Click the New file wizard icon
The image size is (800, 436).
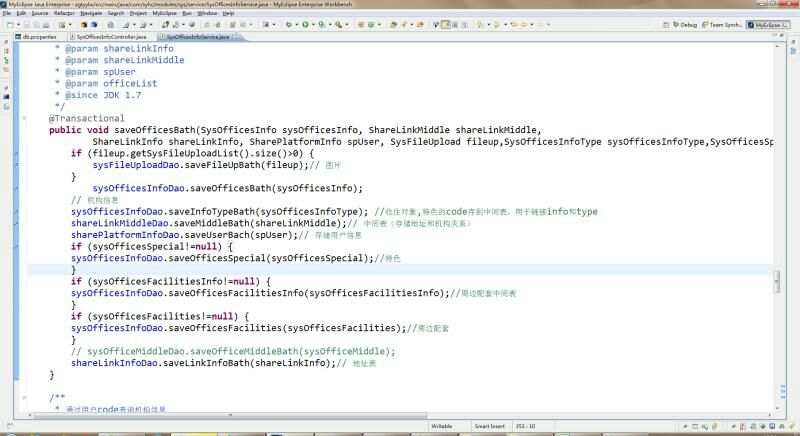(x=10, y=23)
